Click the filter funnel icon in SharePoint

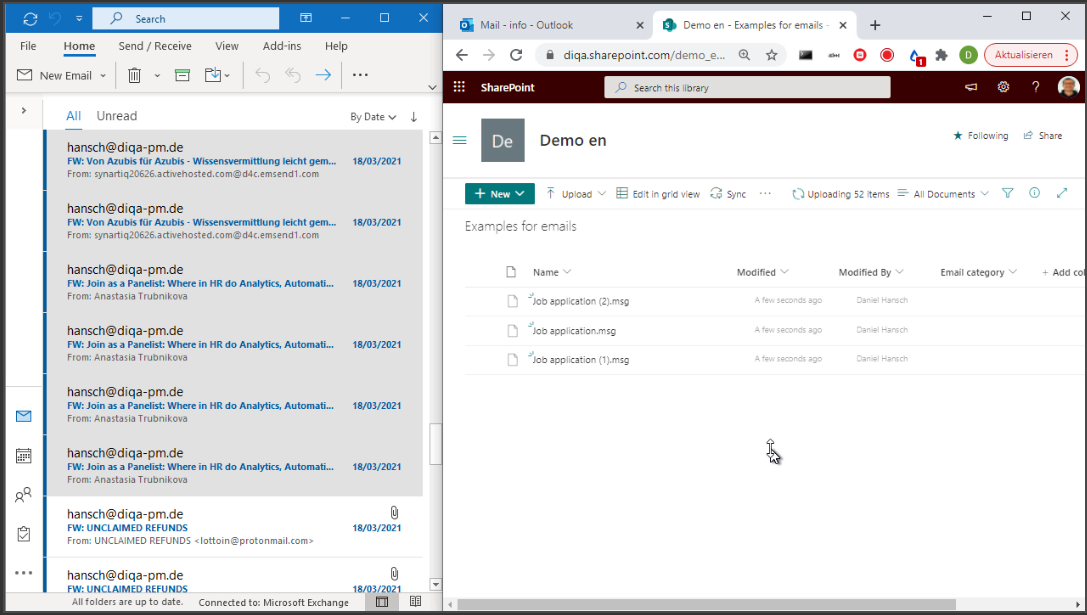click(x=1007, y=193)
